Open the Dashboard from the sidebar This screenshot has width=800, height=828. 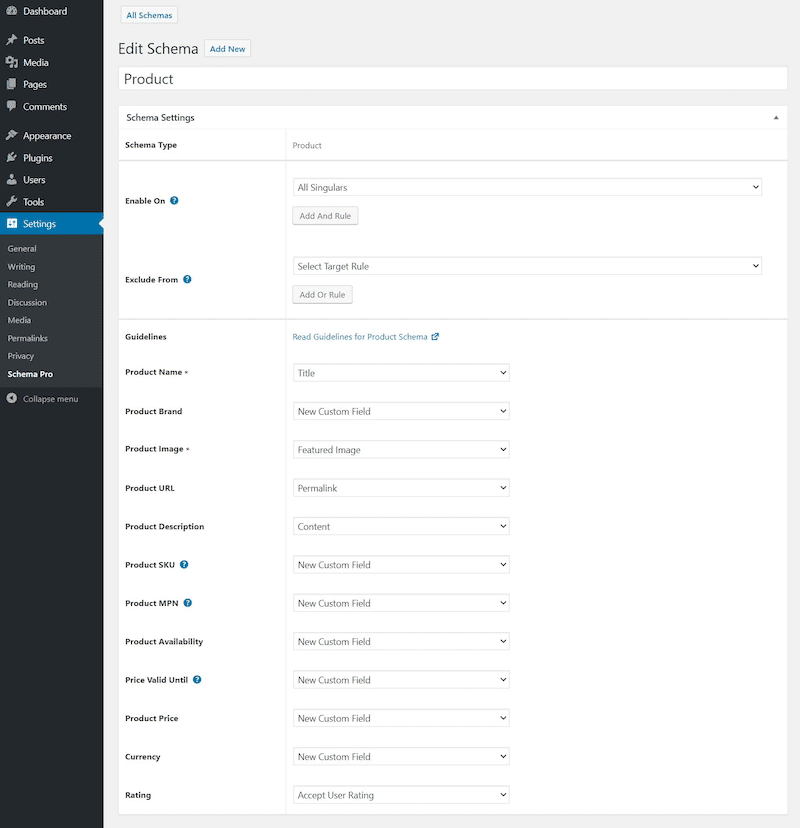point(10,11)
